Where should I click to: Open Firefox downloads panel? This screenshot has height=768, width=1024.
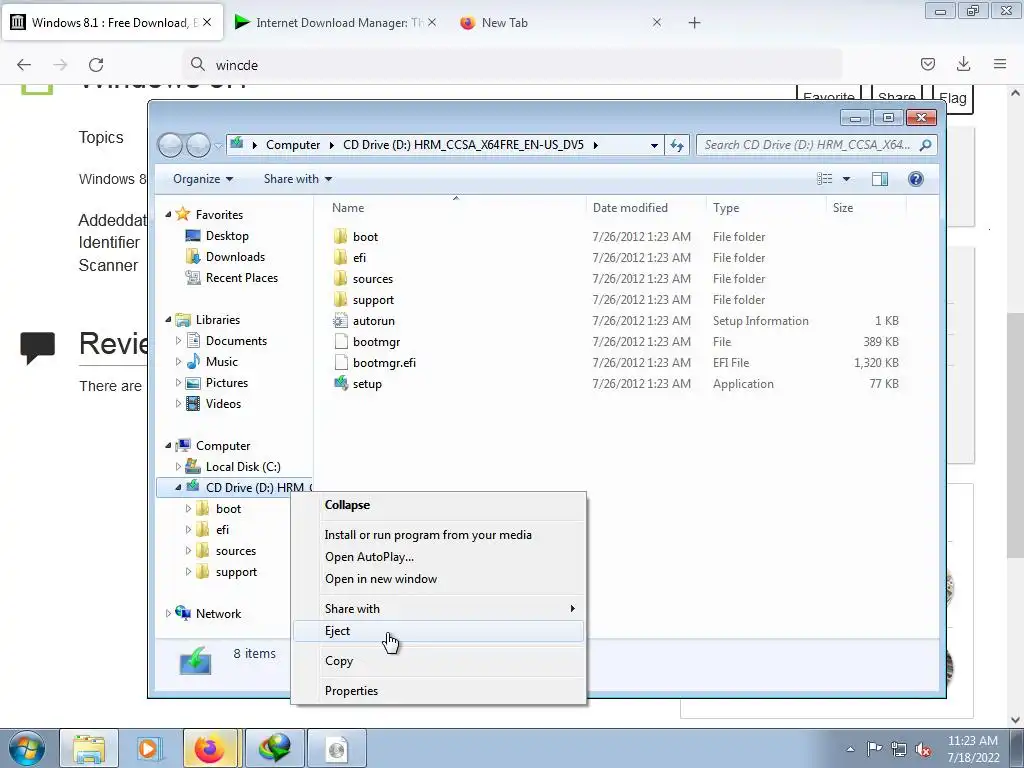coord(963,64)
